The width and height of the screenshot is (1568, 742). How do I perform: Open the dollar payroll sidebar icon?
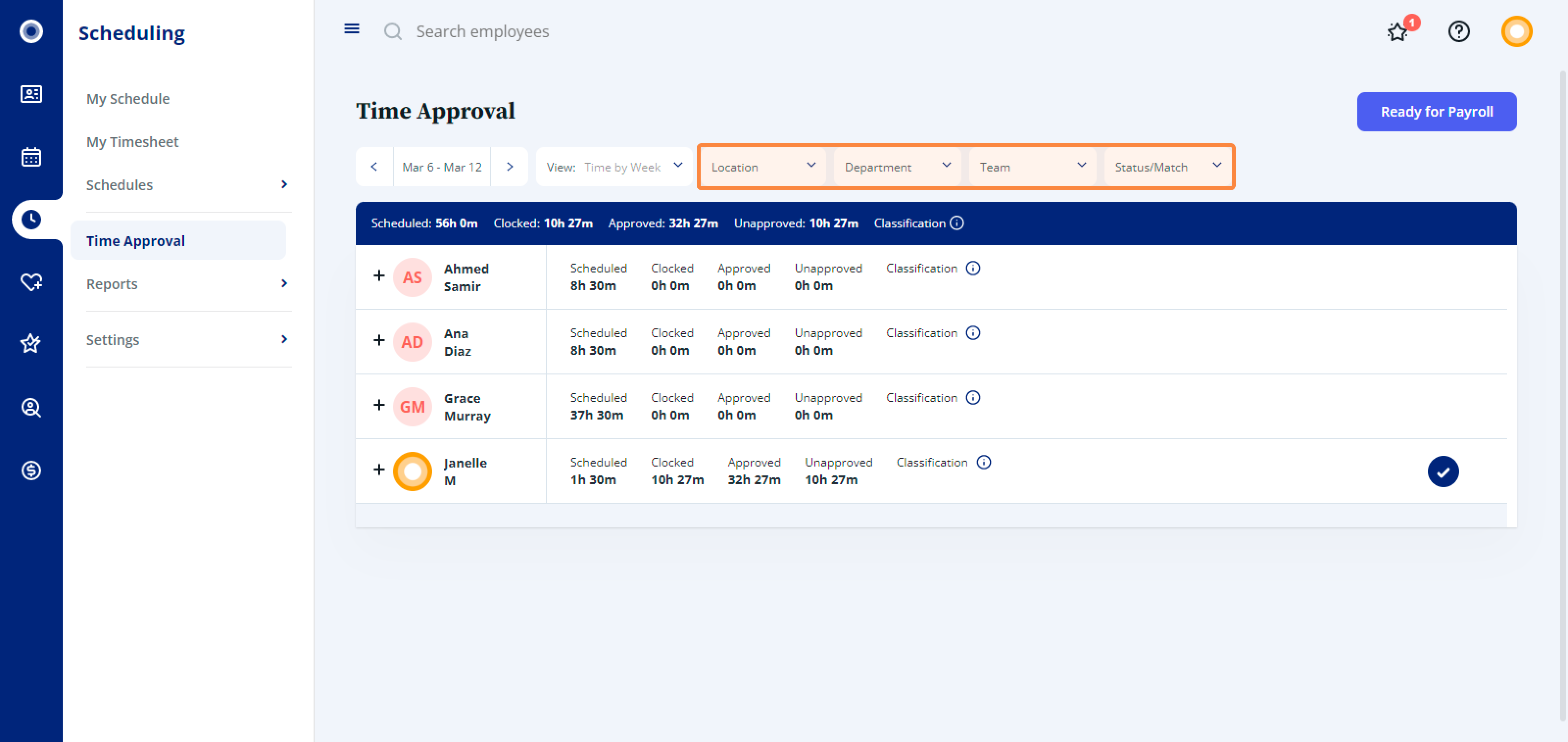pyautogui.click(x=31, y=470)
